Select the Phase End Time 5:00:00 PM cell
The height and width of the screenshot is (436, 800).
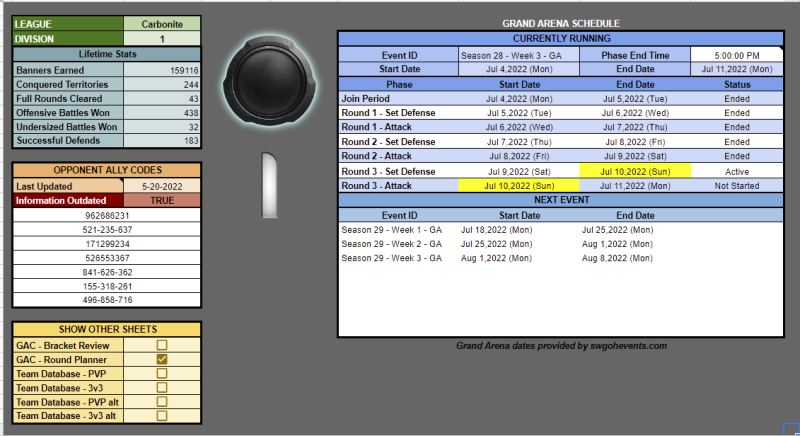[732, 55]
